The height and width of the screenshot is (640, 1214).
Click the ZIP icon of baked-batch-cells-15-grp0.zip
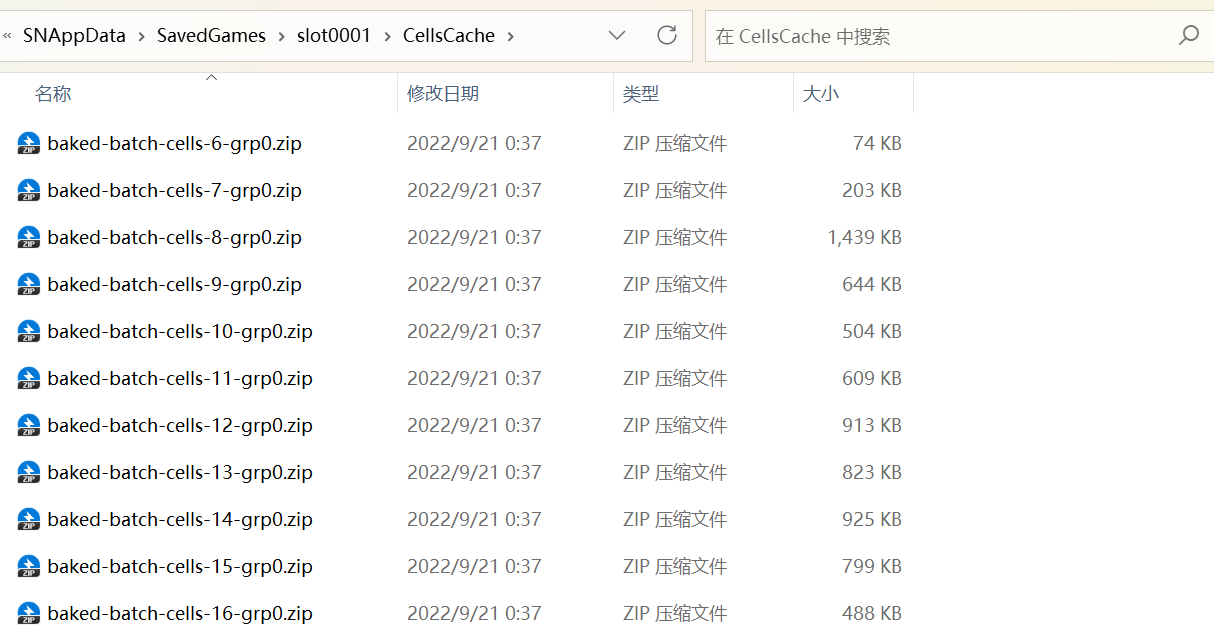coord(28,567)
